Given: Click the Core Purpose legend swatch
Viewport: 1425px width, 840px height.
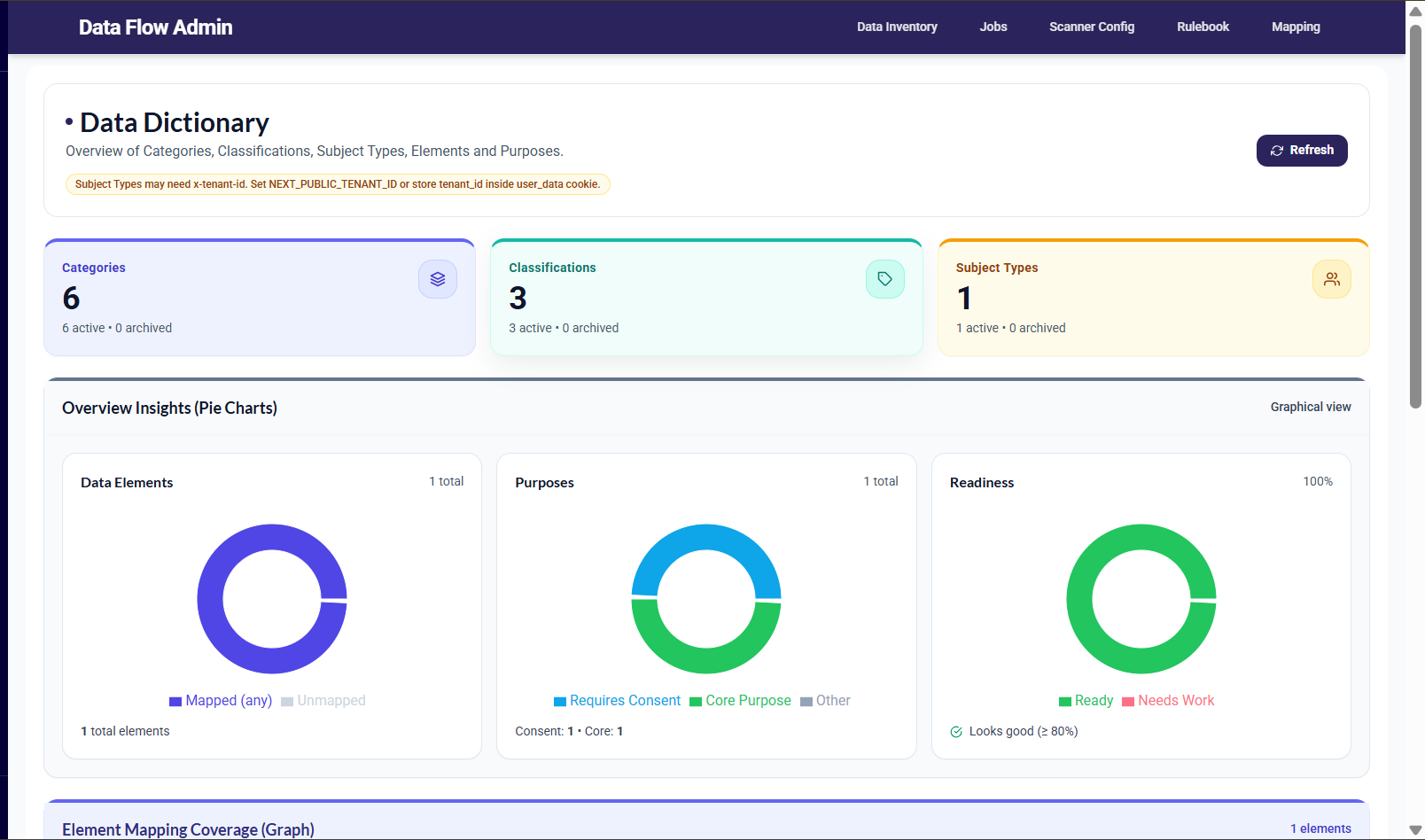Looking at the screenshot, I should point(696,702).
